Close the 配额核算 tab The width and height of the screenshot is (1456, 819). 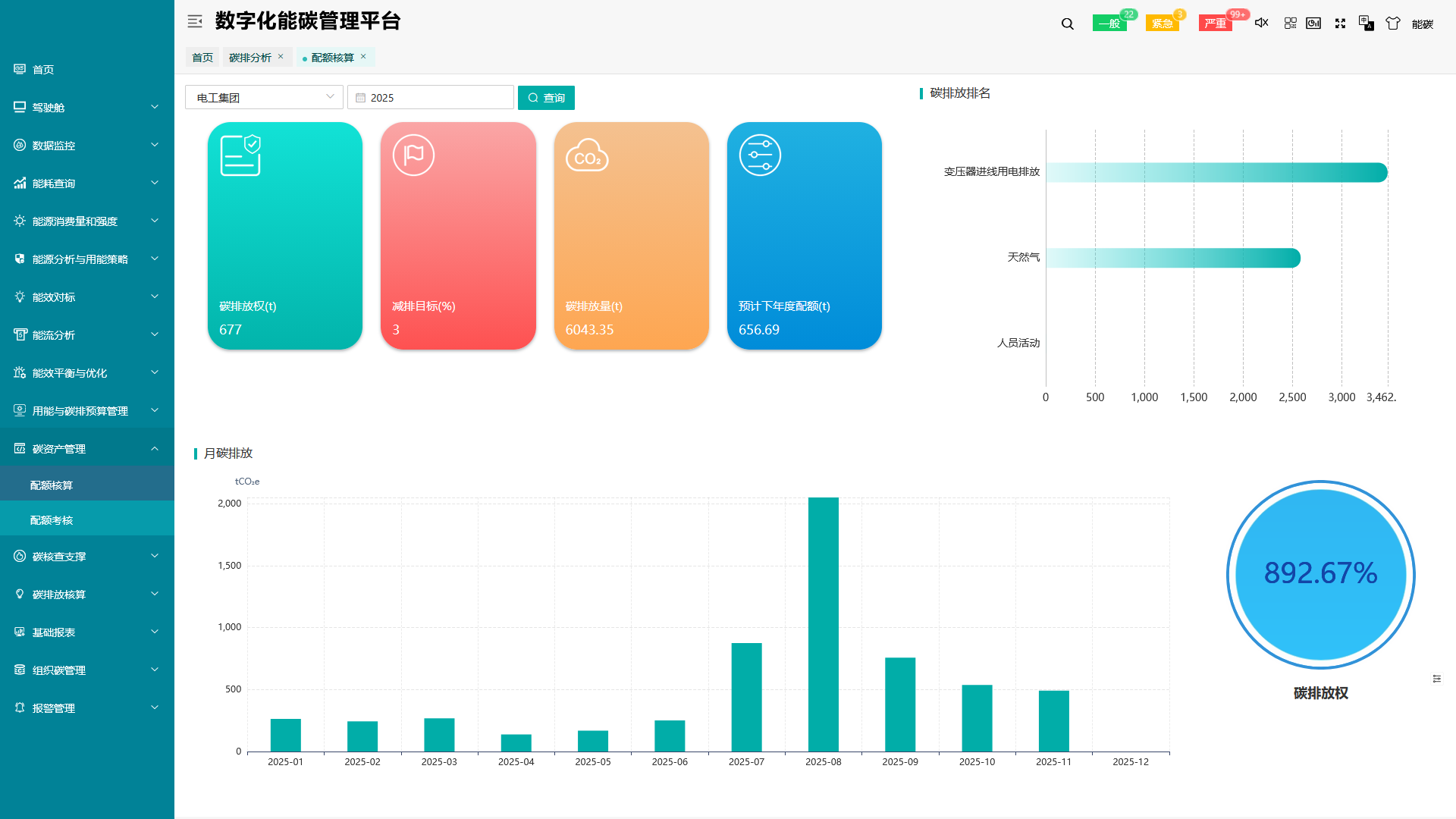pos(363,57)
